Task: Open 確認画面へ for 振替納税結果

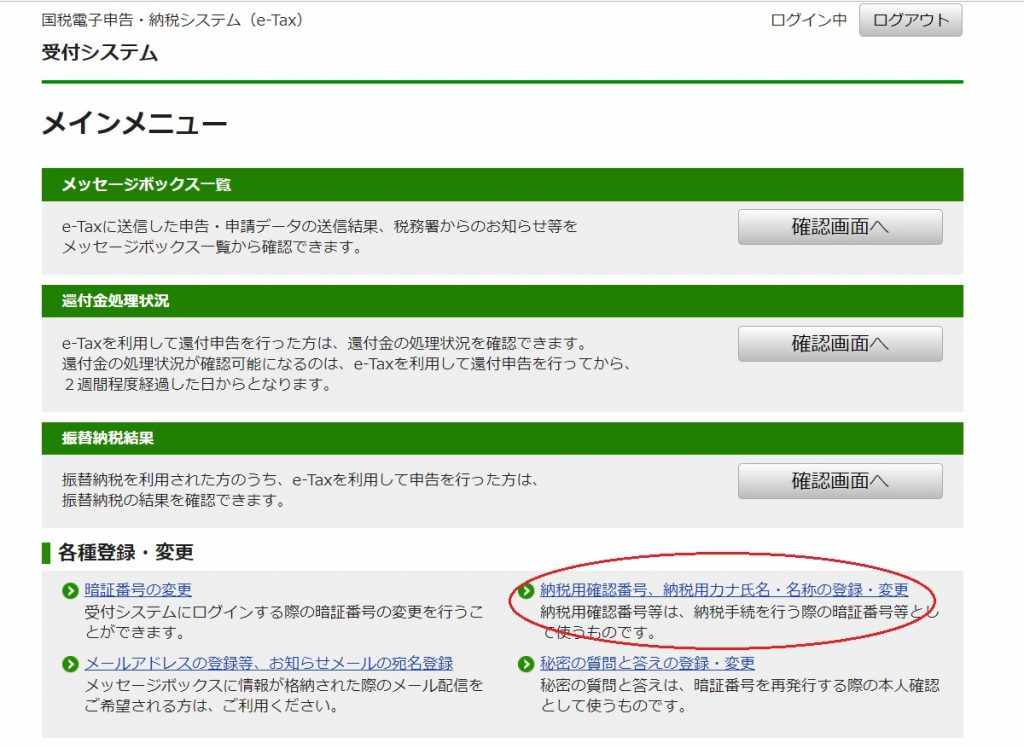Action: [840, 481]
